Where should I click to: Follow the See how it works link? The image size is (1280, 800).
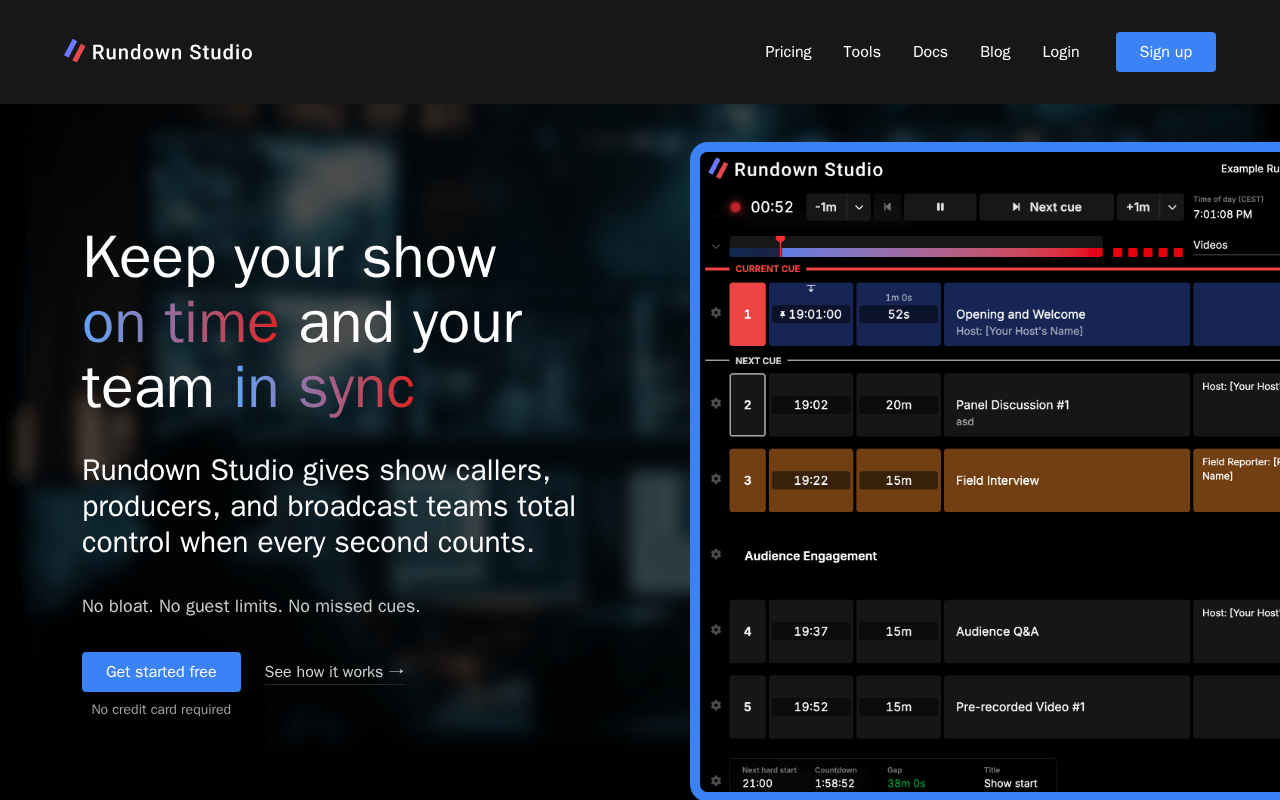tap(334, 672)
